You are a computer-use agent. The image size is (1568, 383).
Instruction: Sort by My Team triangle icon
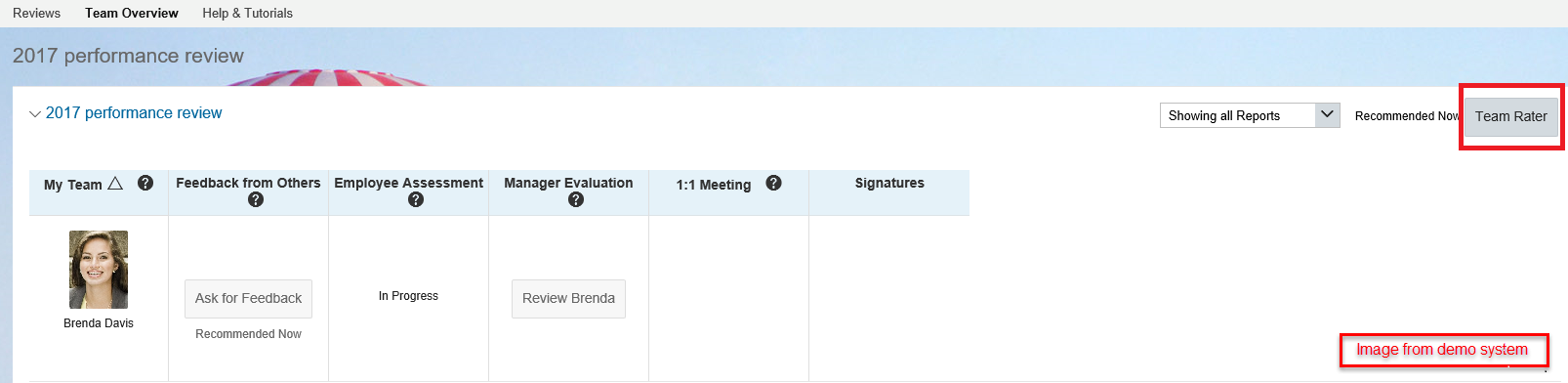pyautogui.click(x=115, y=183)
